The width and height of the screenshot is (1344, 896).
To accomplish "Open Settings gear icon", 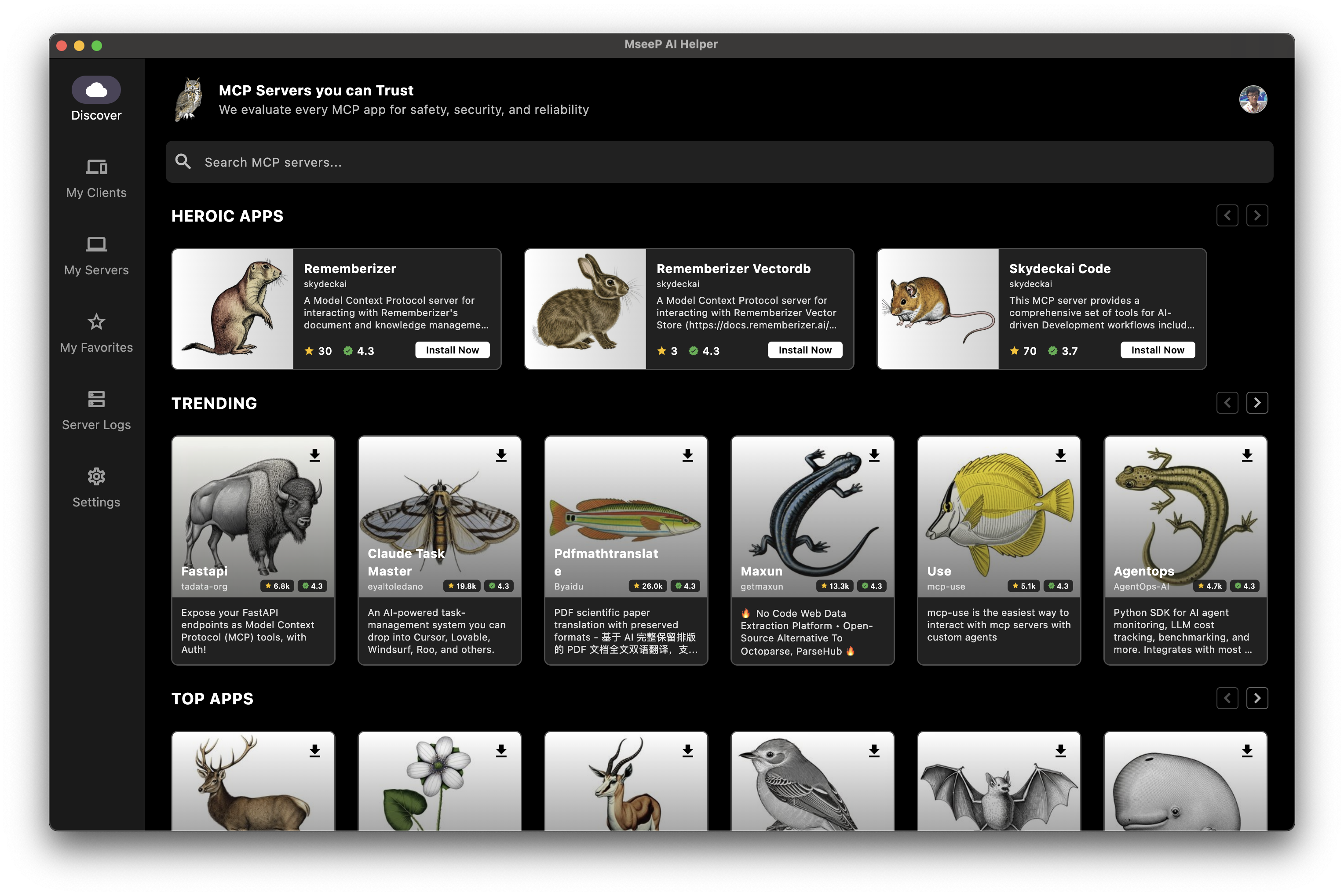I will click(x=96, y=477).
